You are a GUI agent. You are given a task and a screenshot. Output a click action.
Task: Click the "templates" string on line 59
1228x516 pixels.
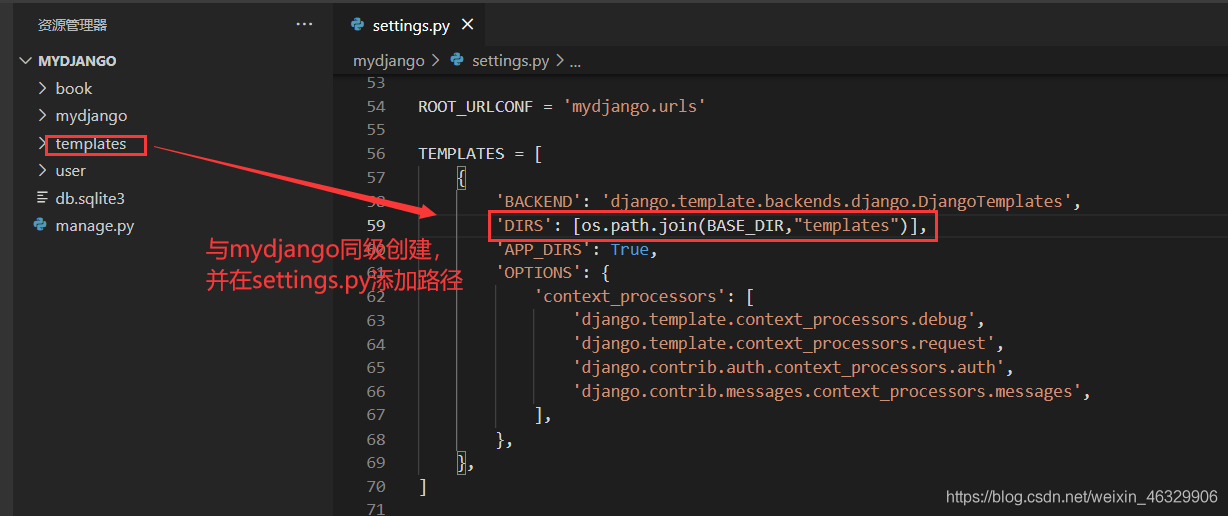click(x=846, y=225)
